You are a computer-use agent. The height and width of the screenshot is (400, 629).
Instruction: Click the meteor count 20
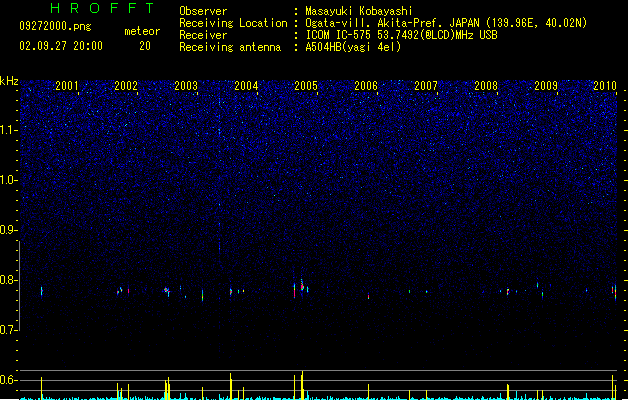point(145,46)
